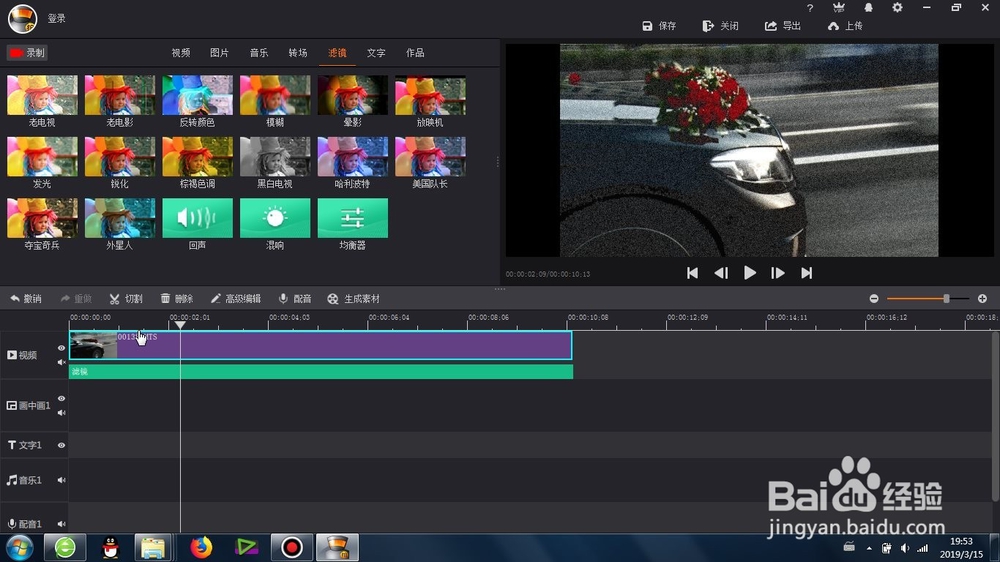Select the green 滤镜 filter bar
The image size is (1000, 562).
click(x=321, y=371)
